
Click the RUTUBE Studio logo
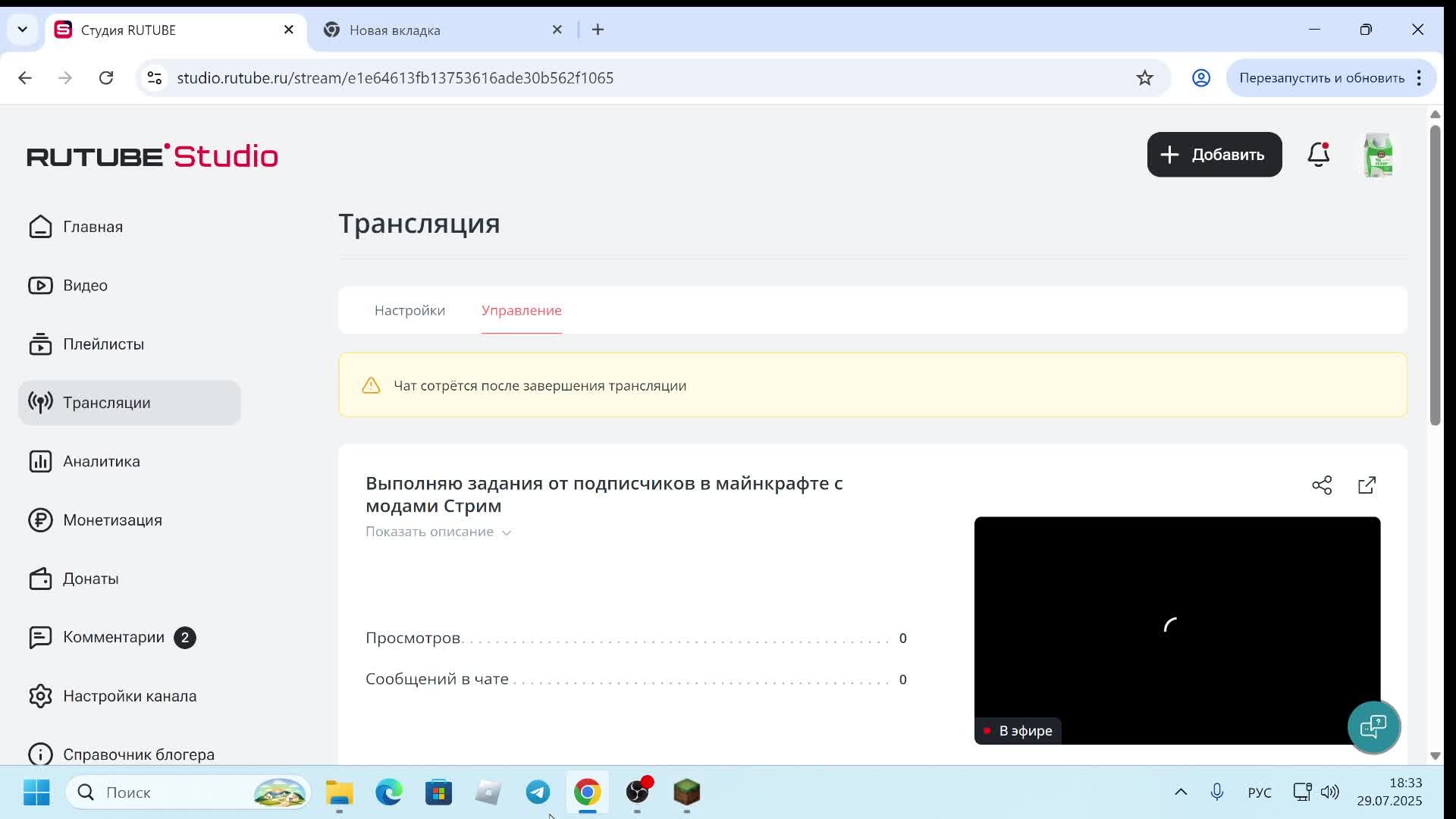point(152,156)
